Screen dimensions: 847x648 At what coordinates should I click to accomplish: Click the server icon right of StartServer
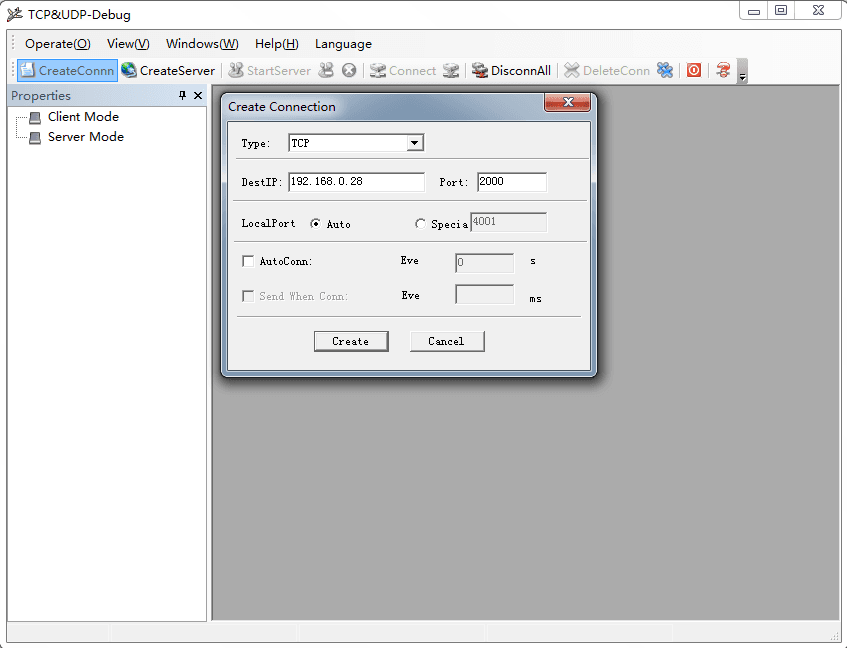pos(326,70)
